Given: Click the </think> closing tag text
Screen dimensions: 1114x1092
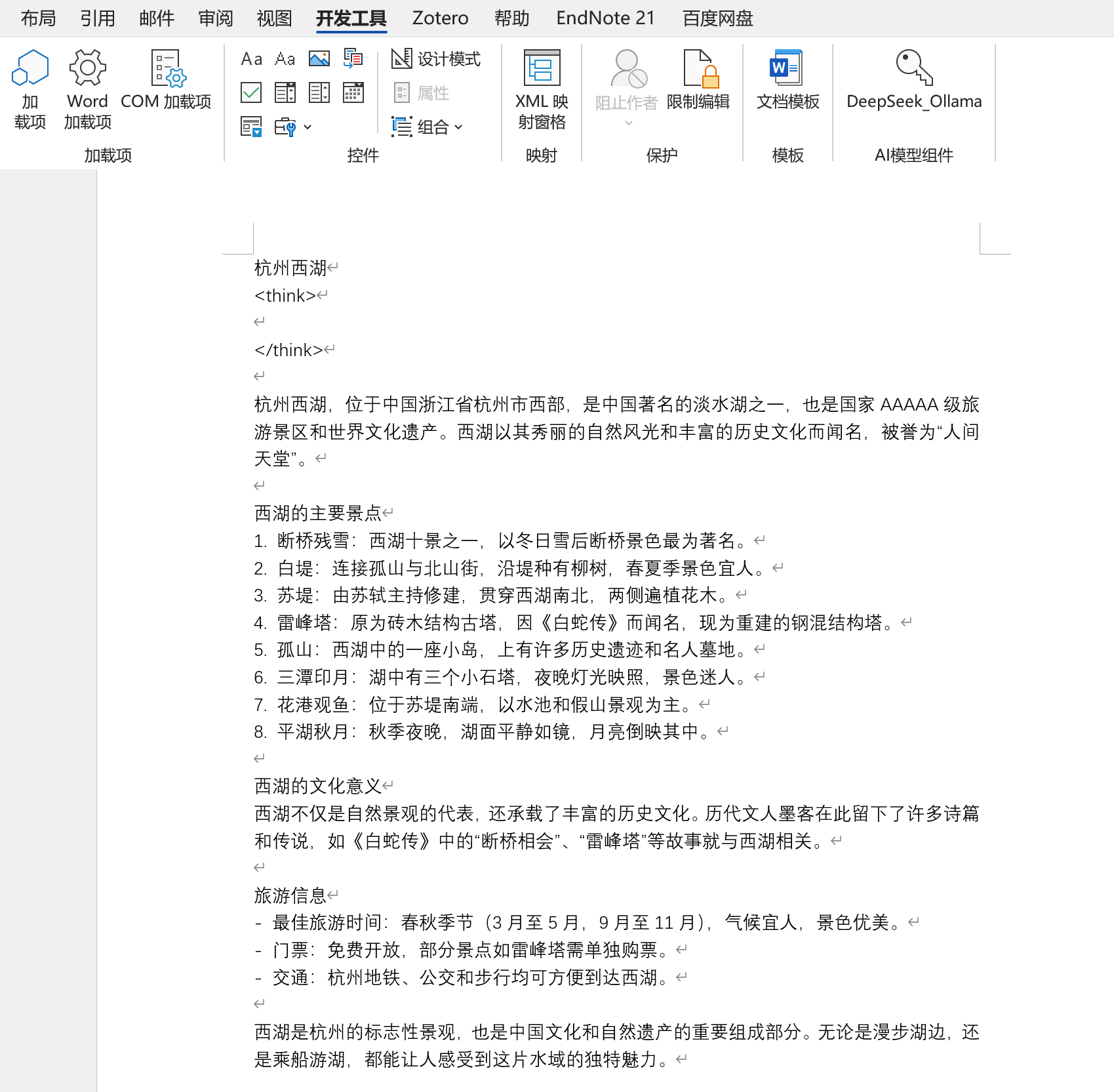Looking at the screenshot, I should click(x=288, y=350).
